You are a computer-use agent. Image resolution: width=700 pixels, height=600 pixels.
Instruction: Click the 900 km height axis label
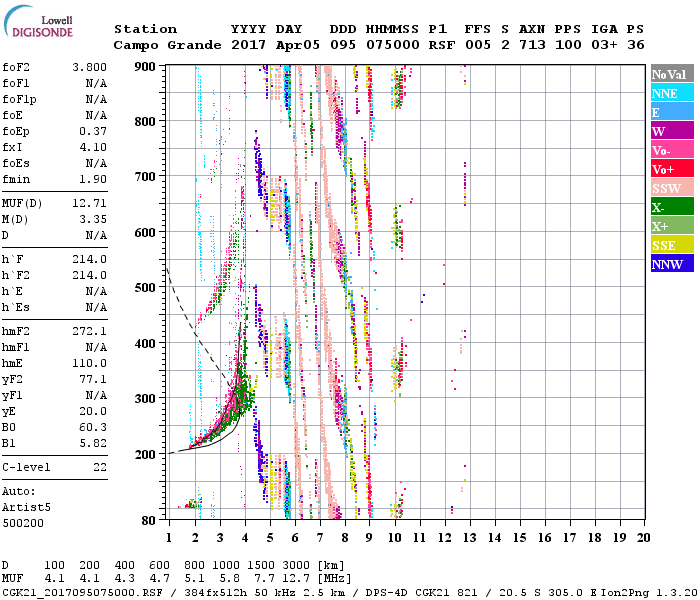click(x=147, y=66)
